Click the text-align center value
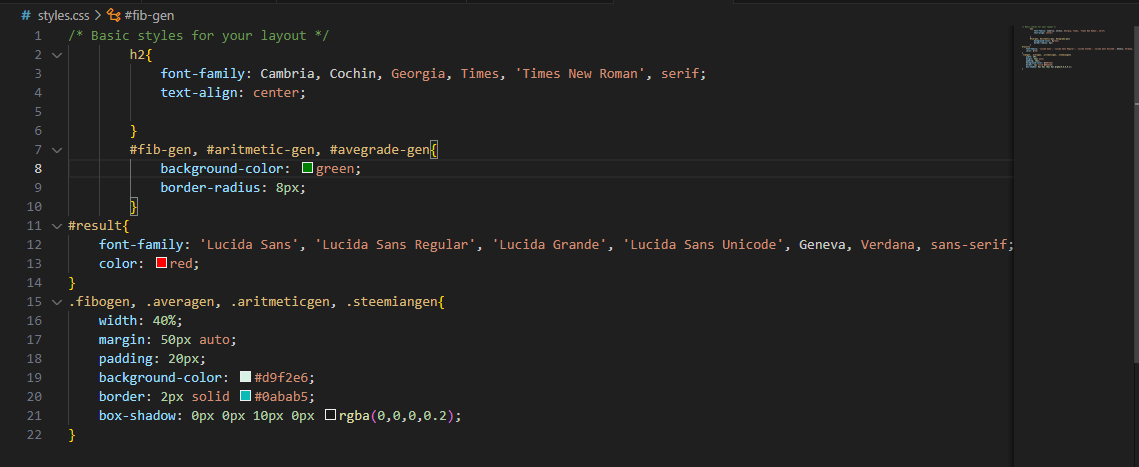 [x=276, y=93]
